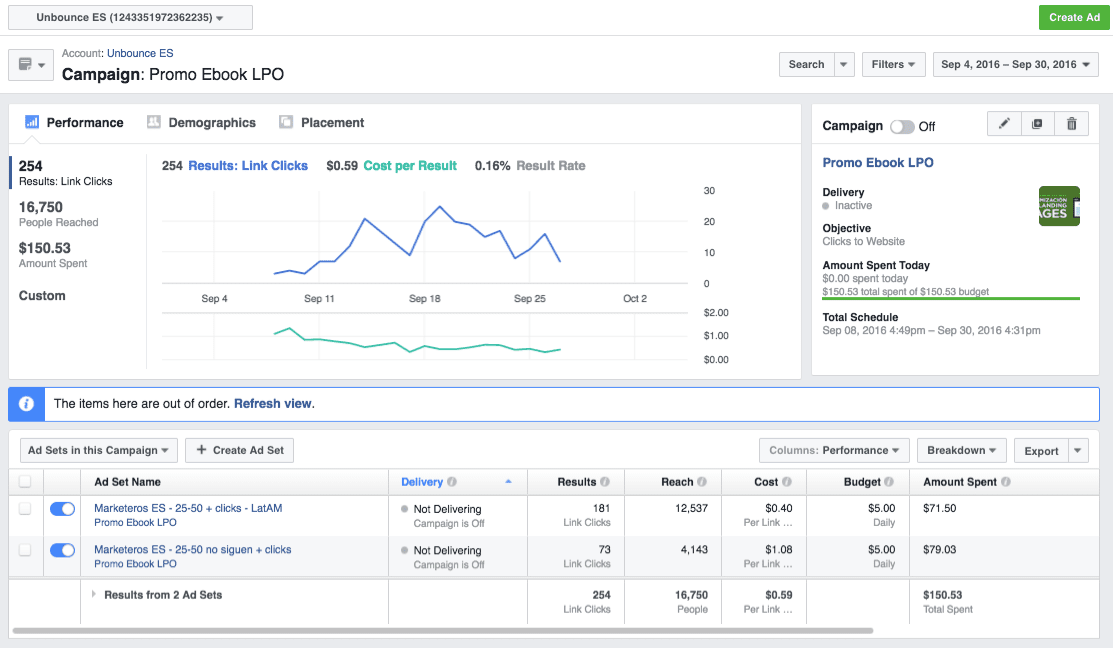
Task: Open the Columns: Performance dropdown
Action: pyautogui.click(x=834, y=451)
